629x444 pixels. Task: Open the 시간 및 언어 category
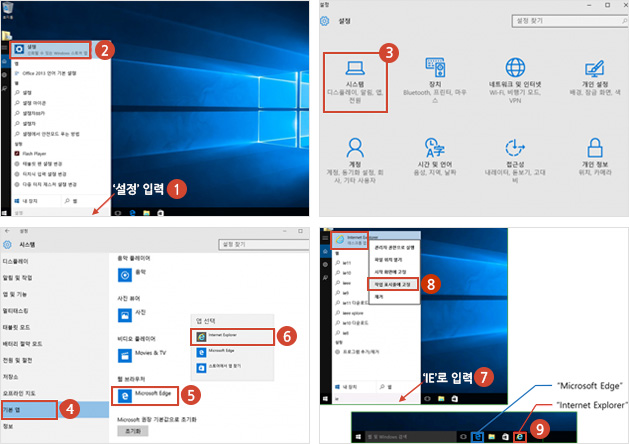coord(435,157)
